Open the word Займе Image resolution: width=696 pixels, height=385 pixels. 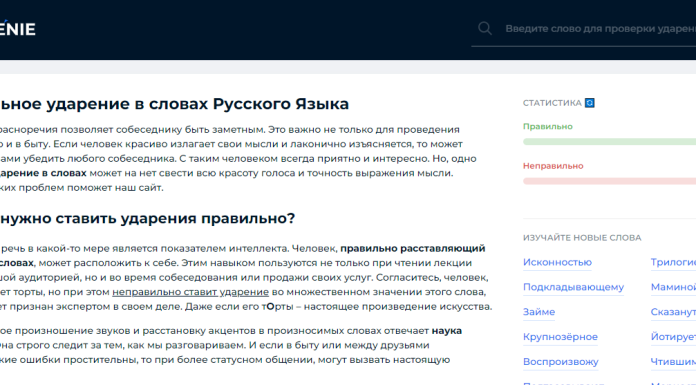539,312
